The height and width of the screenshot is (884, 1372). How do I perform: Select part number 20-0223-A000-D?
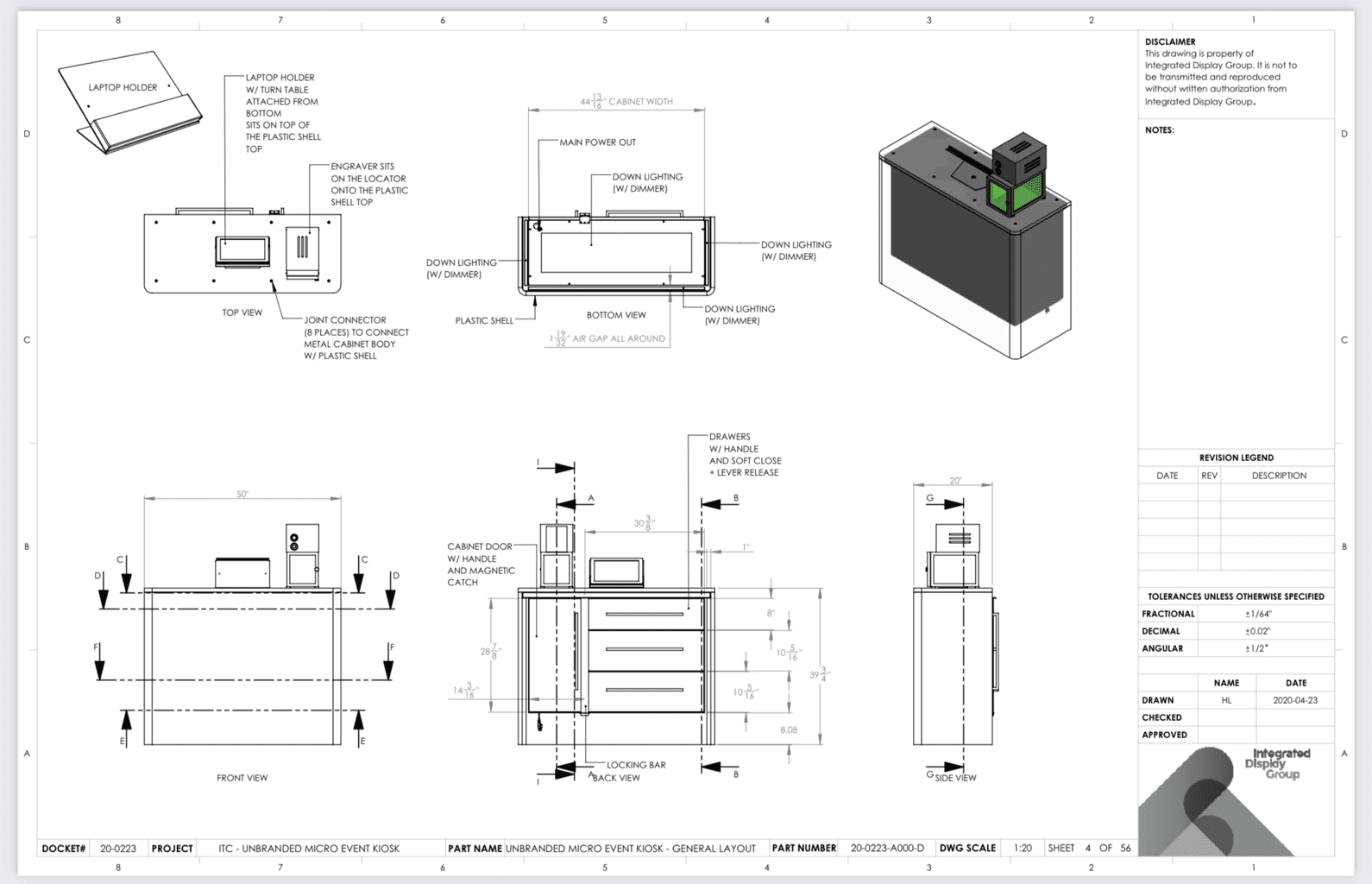pyautogui.click(x=887, y=849)
